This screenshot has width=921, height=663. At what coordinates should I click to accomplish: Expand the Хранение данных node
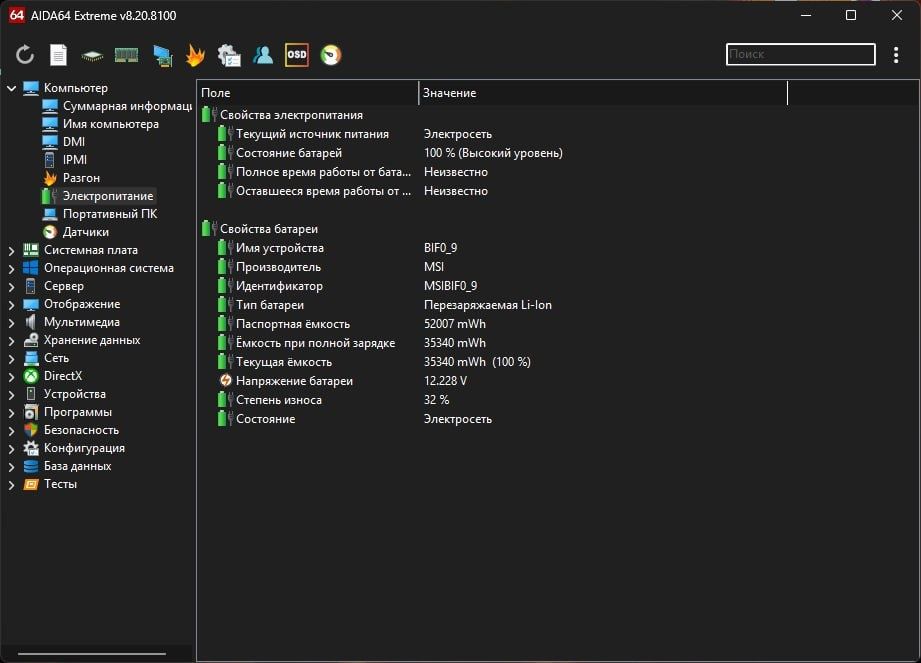(11, 341)
